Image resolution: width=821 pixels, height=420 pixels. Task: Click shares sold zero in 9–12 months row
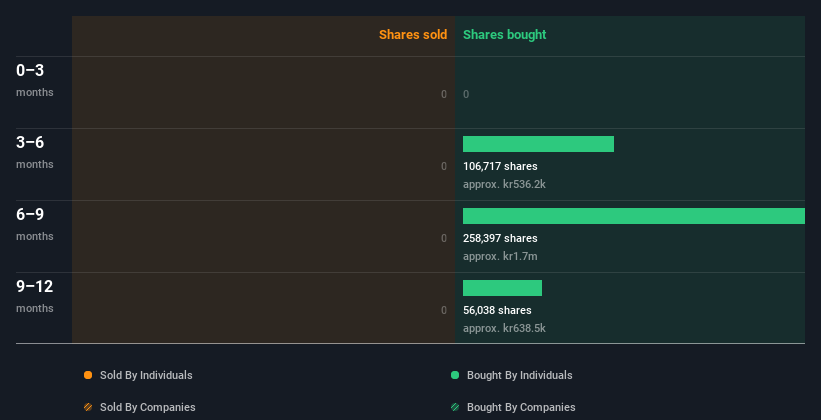pos(444,310)
